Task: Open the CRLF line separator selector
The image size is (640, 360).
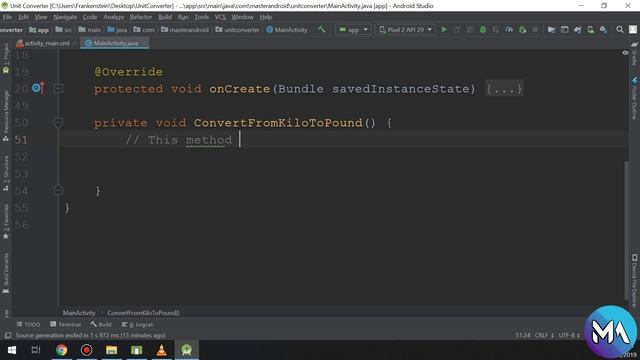Action: pos(544,335)
